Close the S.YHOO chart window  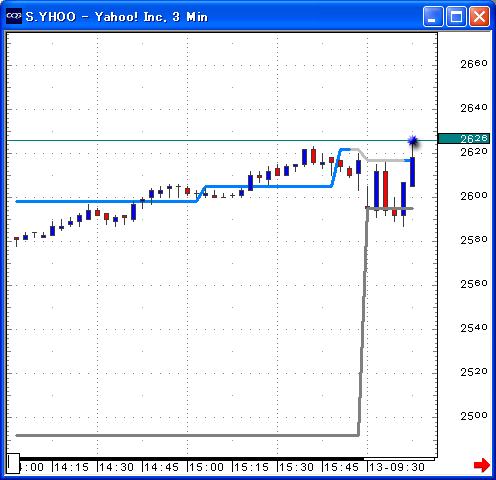[x=479, y=16]
